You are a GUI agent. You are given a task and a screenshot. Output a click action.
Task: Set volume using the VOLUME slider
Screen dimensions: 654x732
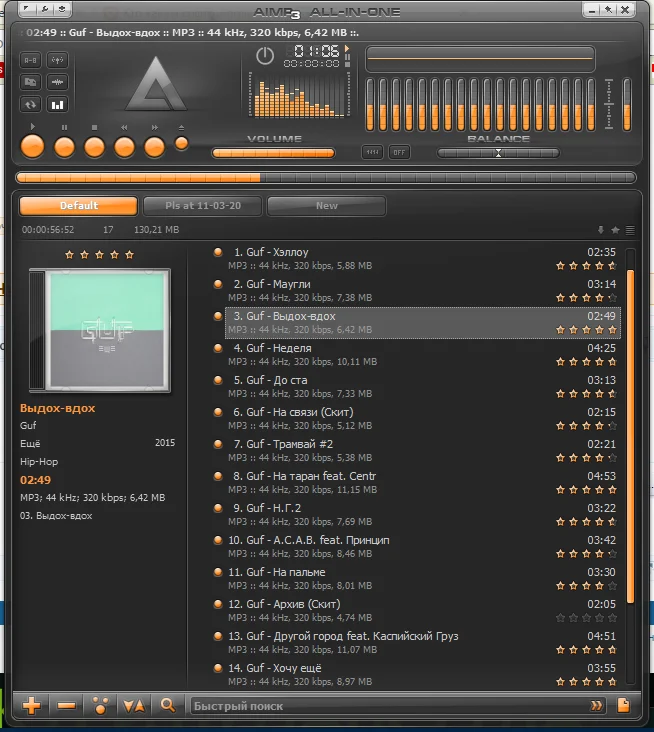click(273, 153)
